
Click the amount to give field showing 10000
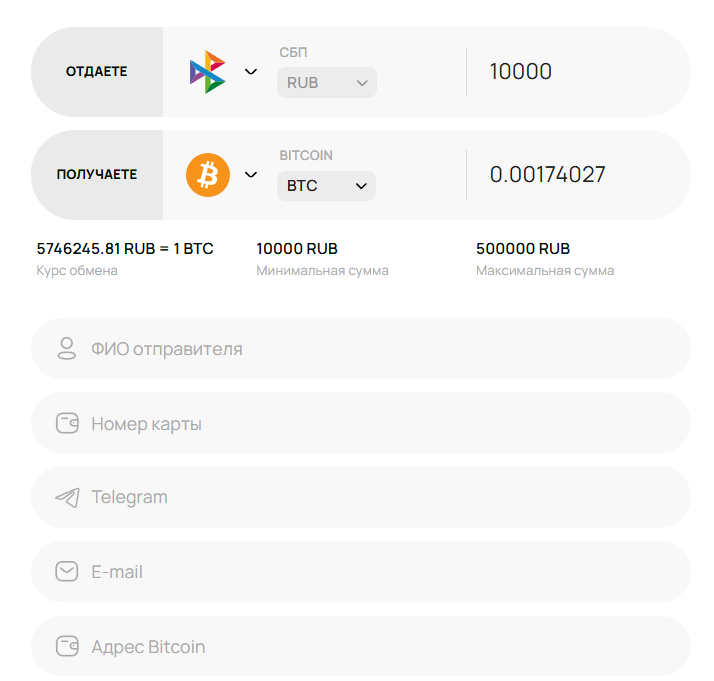[575, 72]
